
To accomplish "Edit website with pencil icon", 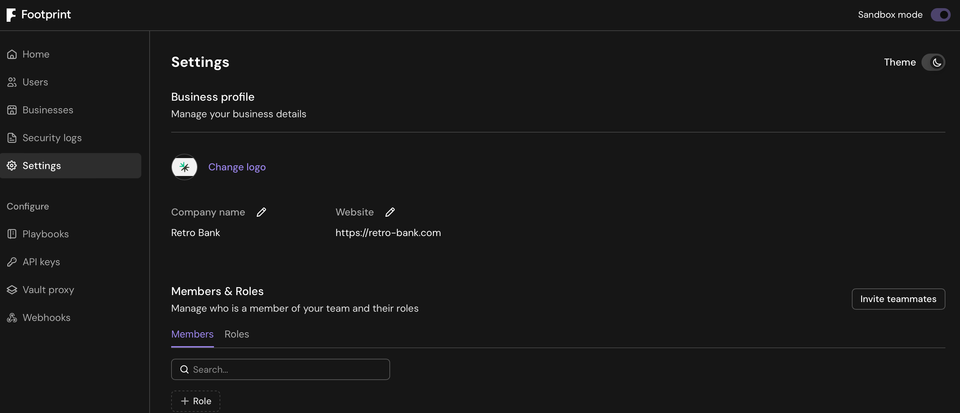I will (x=390, y=212).
